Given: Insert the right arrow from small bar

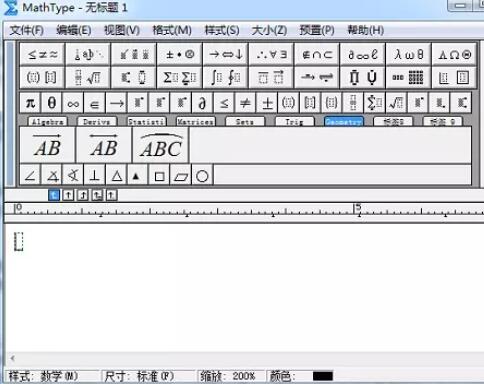Looking at the screenshot, I should click(x=116, y=103).
